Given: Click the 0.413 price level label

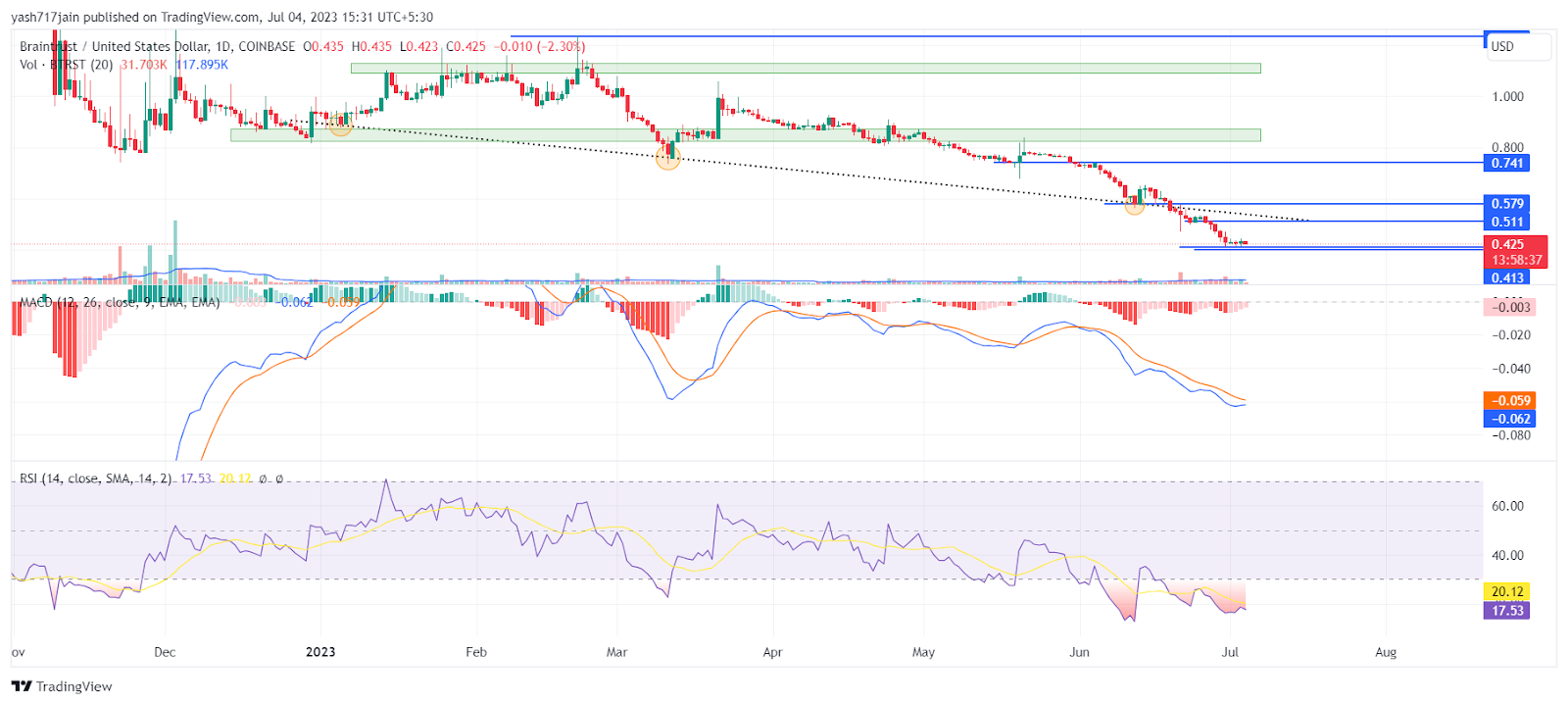Looking at the screenshot, I should [1506, 277].
